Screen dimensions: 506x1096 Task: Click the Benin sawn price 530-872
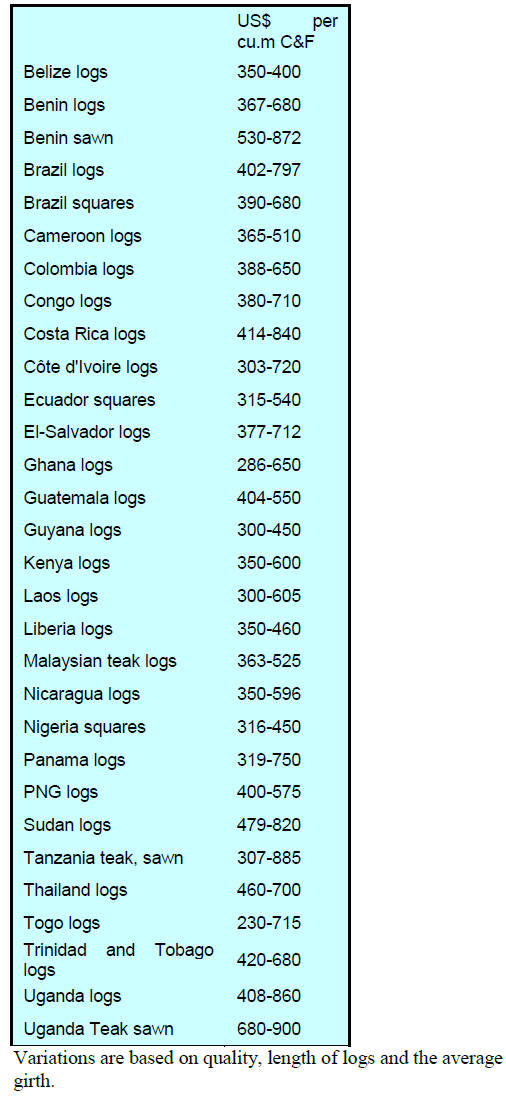(x=268, y=138)
